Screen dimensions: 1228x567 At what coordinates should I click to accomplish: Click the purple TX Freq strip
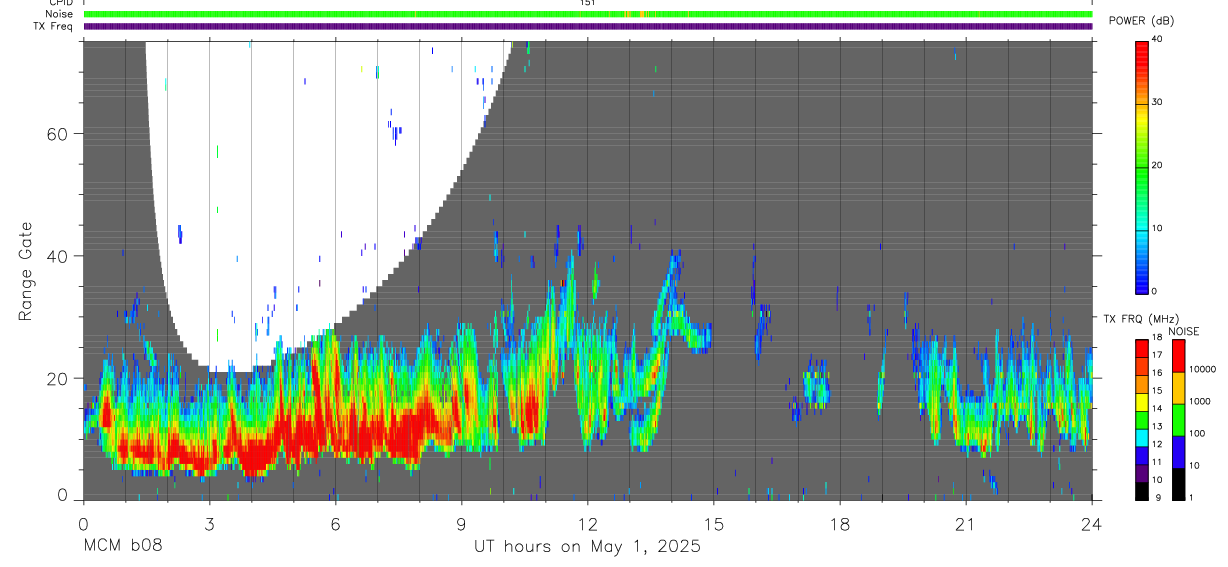coord(588,26)
